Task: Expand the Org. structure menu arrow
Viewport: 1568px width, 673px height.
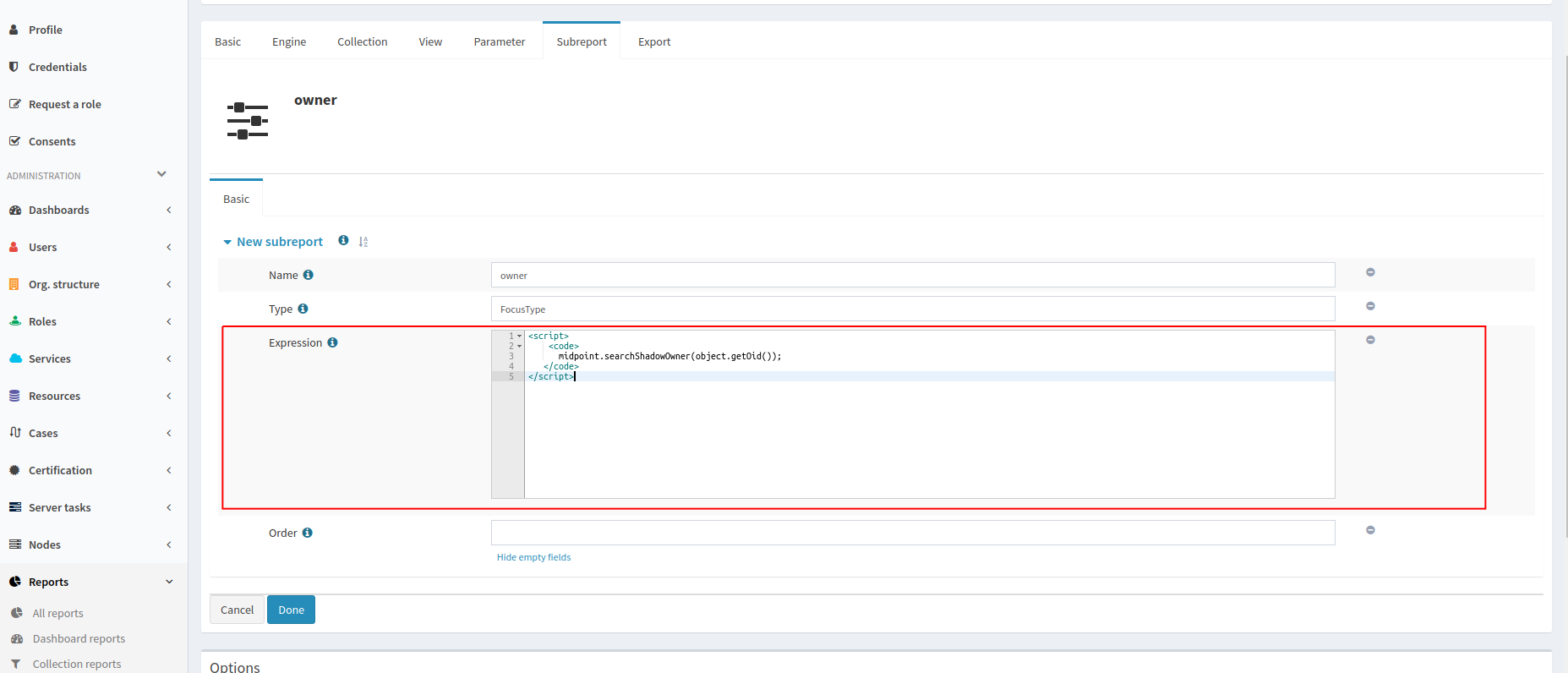Action: 169,284
